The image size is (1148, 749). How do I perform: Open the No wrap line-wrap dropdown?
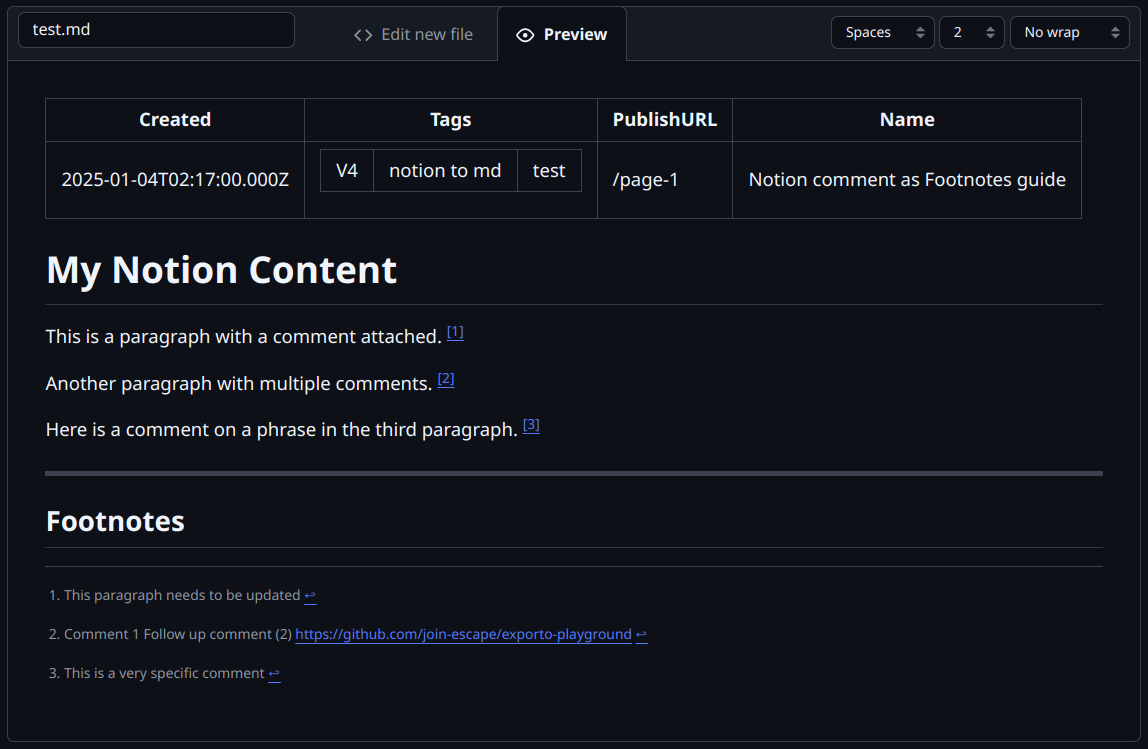[x=1060, y=32]
